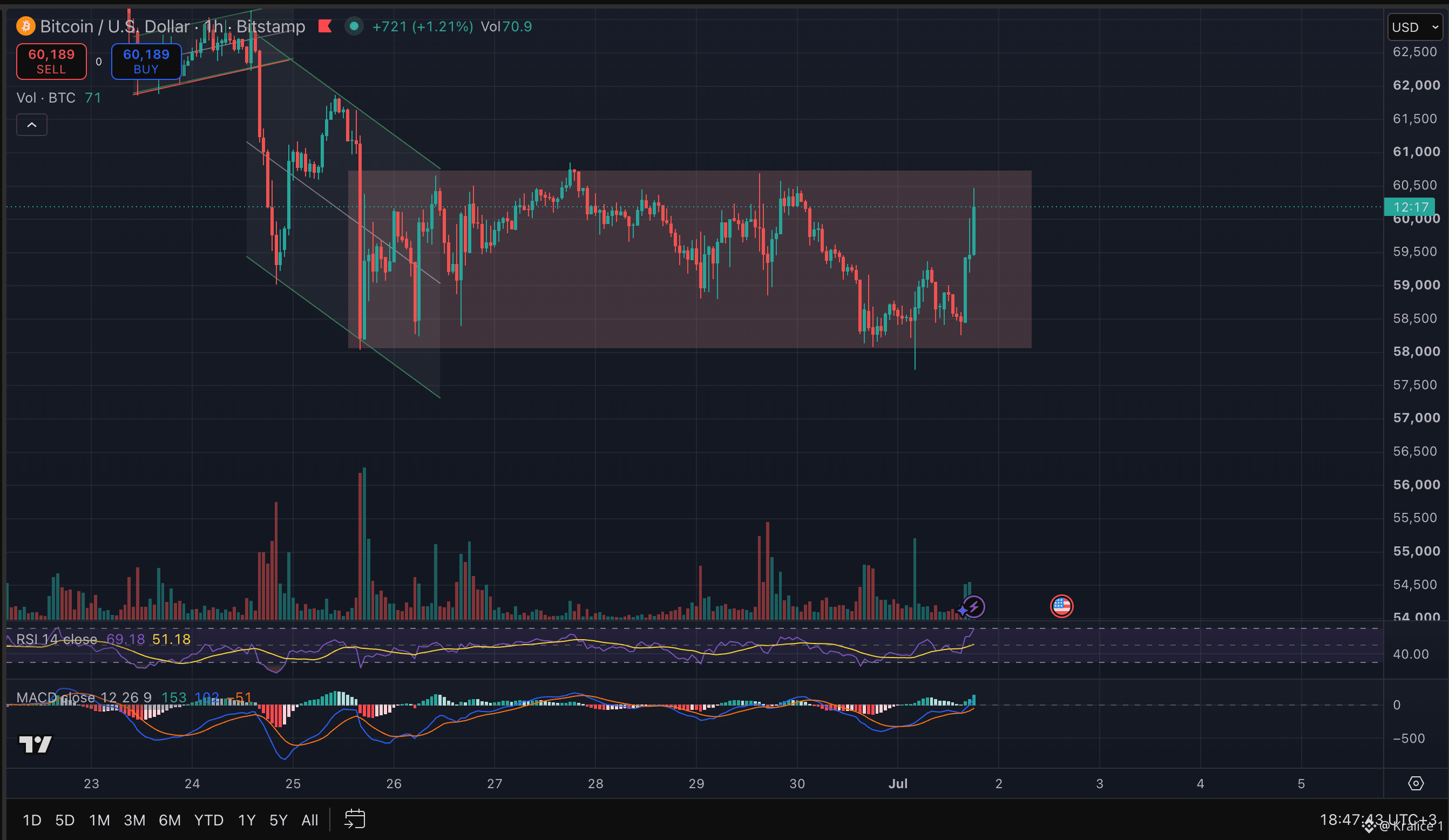The height and width of the screenshot is (840, 1449).
Task: Click date 29 on the time axis
Action: point(696,784)
